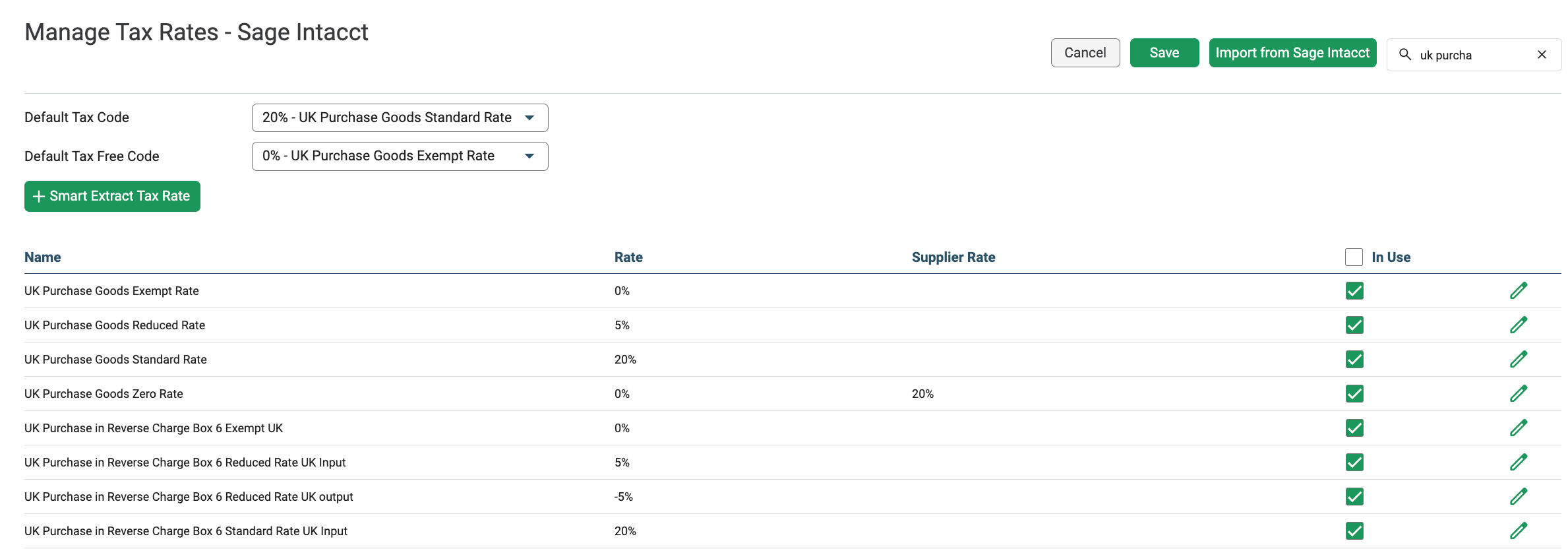Select 'UK Purchase in Reverse Charge Box 6 Exempt UK'
Viewport: 1568px width, 549px height.
pyautogui.click(x=154, y=428)
